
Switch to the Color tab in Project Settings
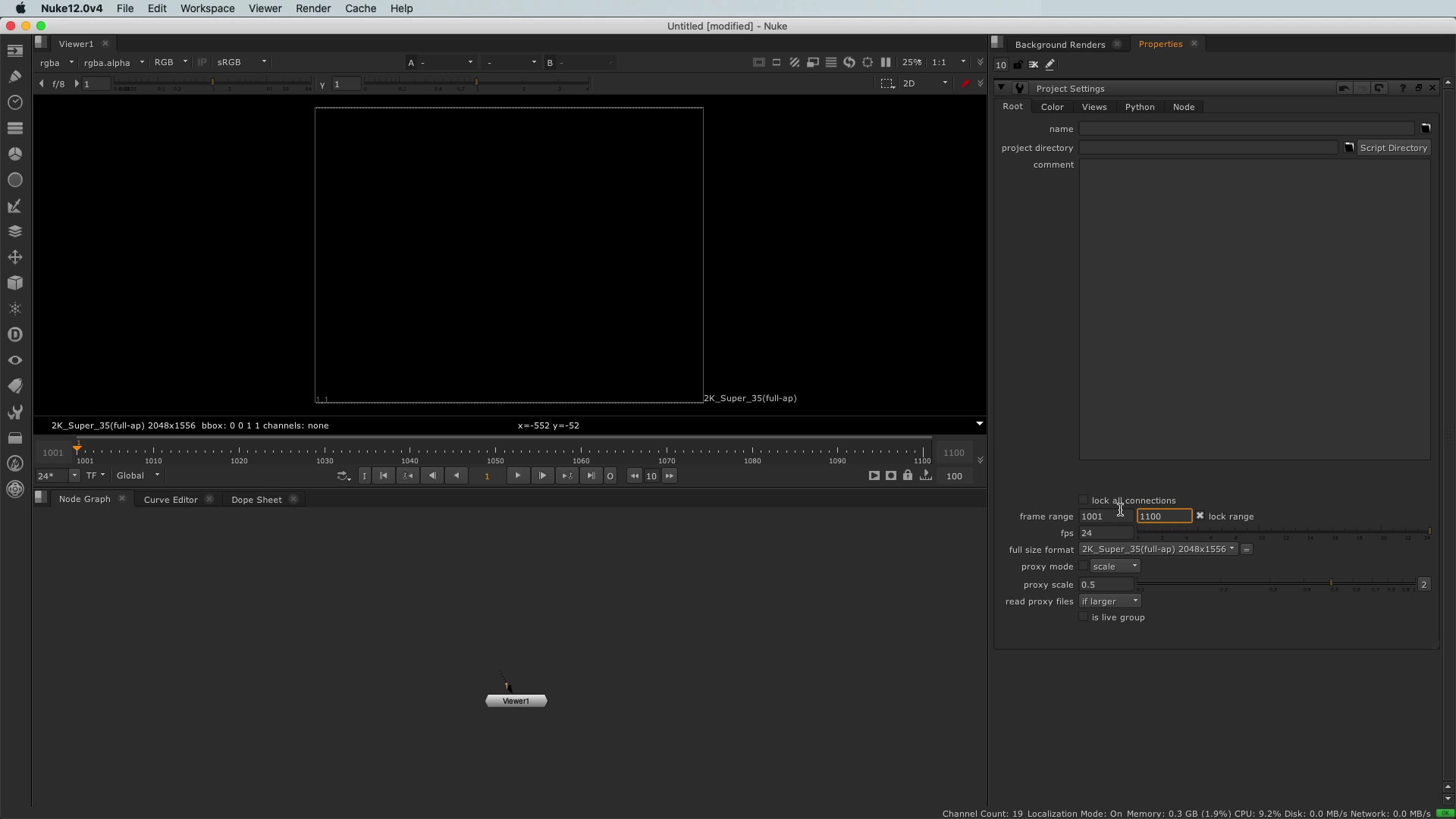(1052, 107)
